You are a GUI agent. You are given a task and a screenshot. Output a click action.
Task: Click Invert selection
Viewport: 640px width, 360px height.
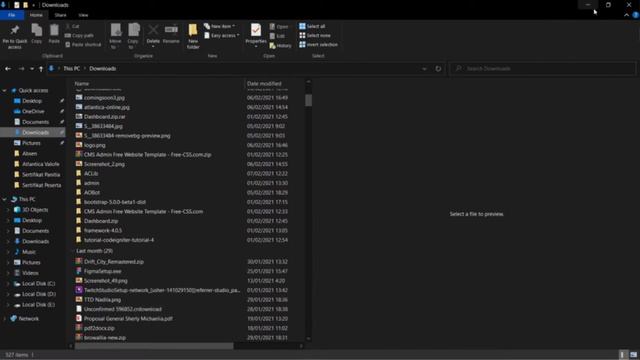click(318, 44)
